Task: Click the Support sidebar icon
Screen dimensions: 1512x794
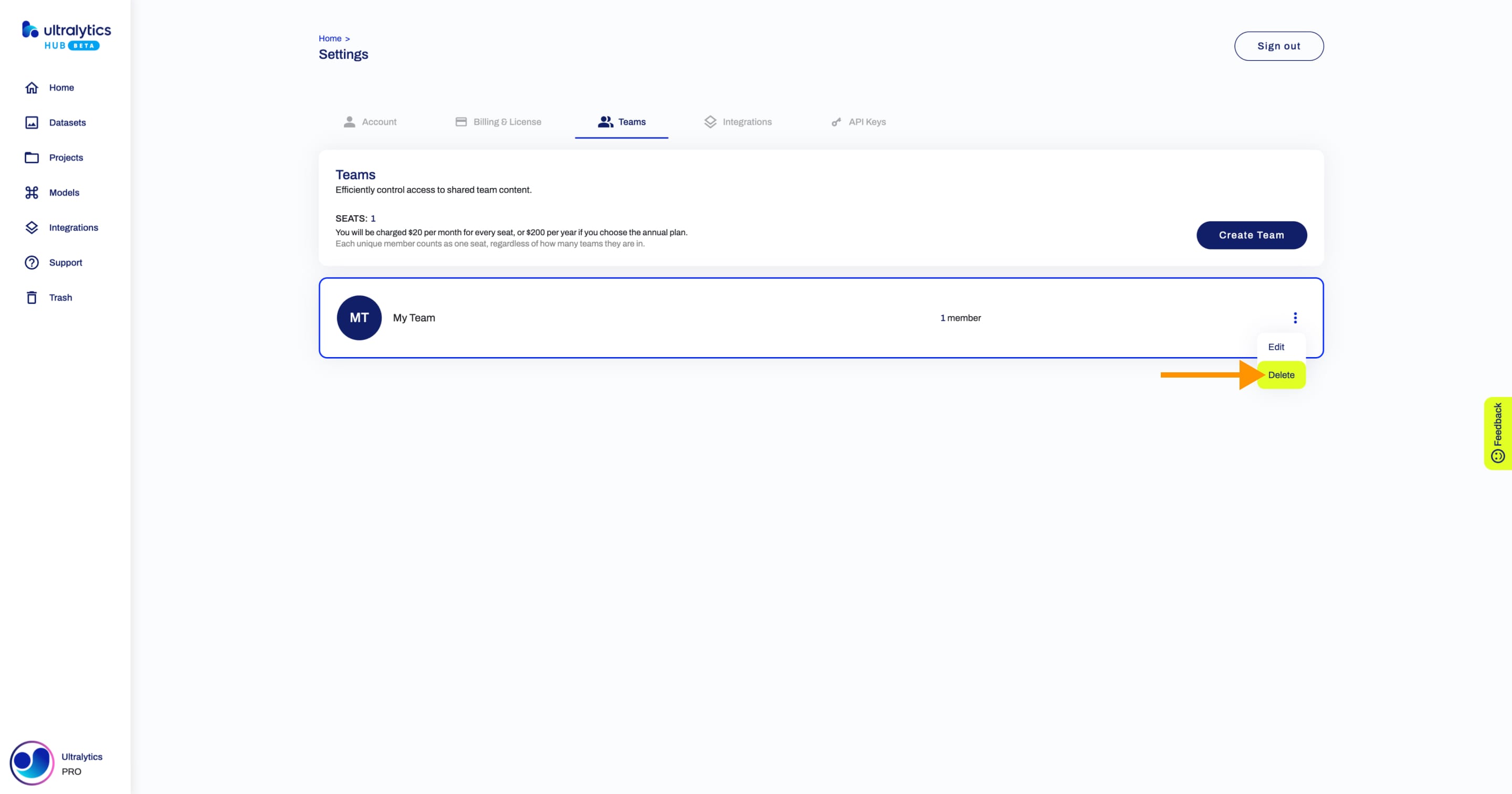Action: 32,262
